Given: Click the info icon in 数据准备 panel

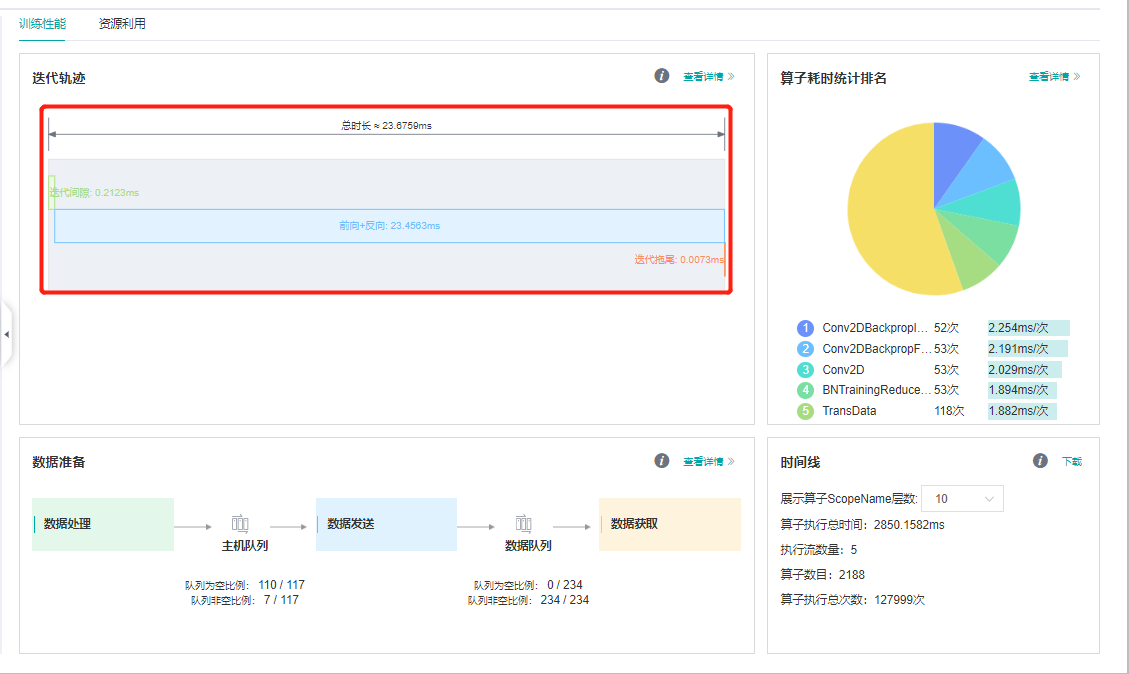Looking at the screenshot, I should [x=661, y=461].
